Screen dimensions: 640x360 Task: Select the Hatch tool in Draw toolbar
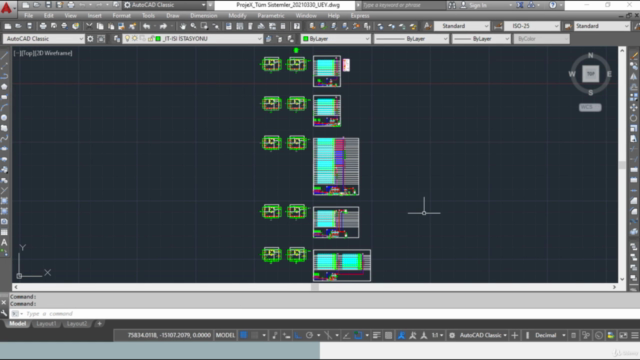click(x=4, y=201)
